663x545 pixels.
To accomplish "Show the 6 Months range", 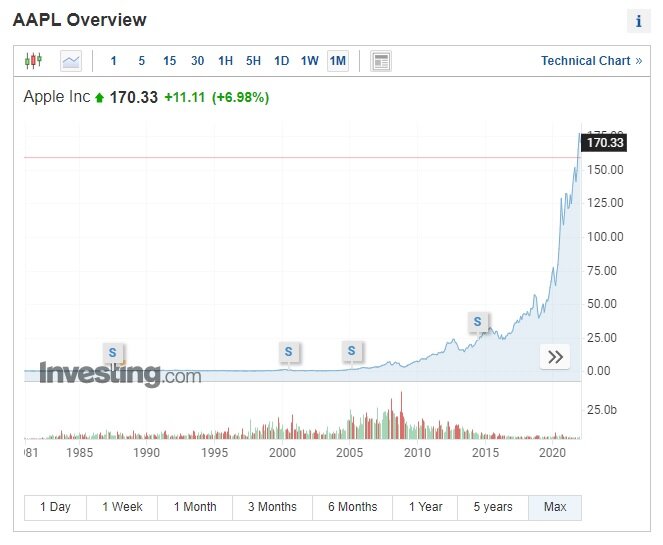I will pos(352,507).
